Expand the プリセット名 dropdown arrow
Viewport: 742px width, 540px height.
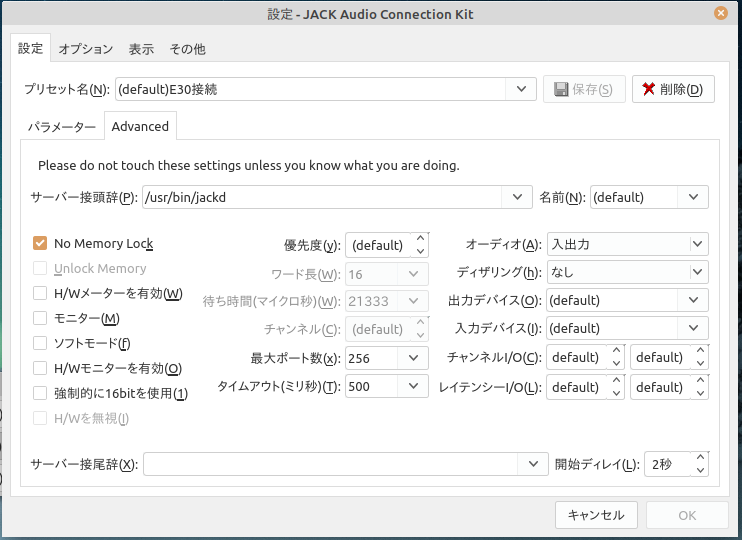click(x=521, y=89)
